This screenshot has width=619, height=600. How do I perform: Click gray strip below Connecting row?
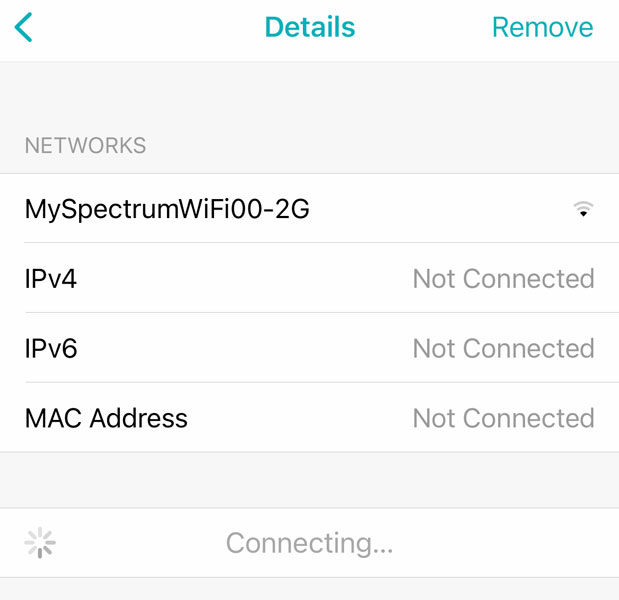coord(309,589)
